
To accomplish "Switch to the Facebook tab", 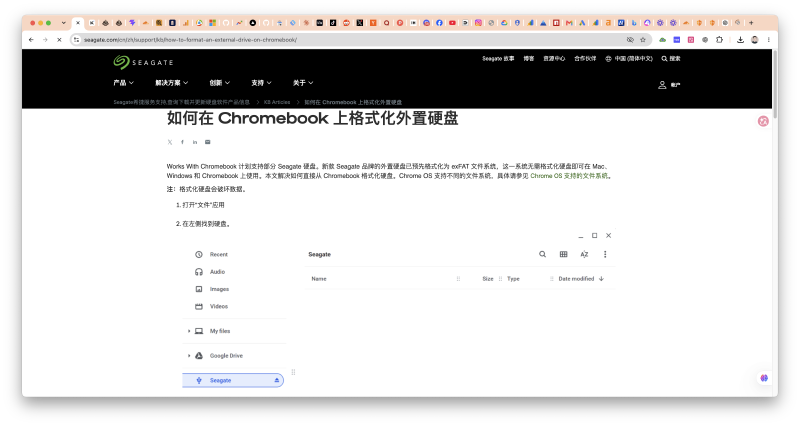I will pyautogui.click(x=439, y=22).
